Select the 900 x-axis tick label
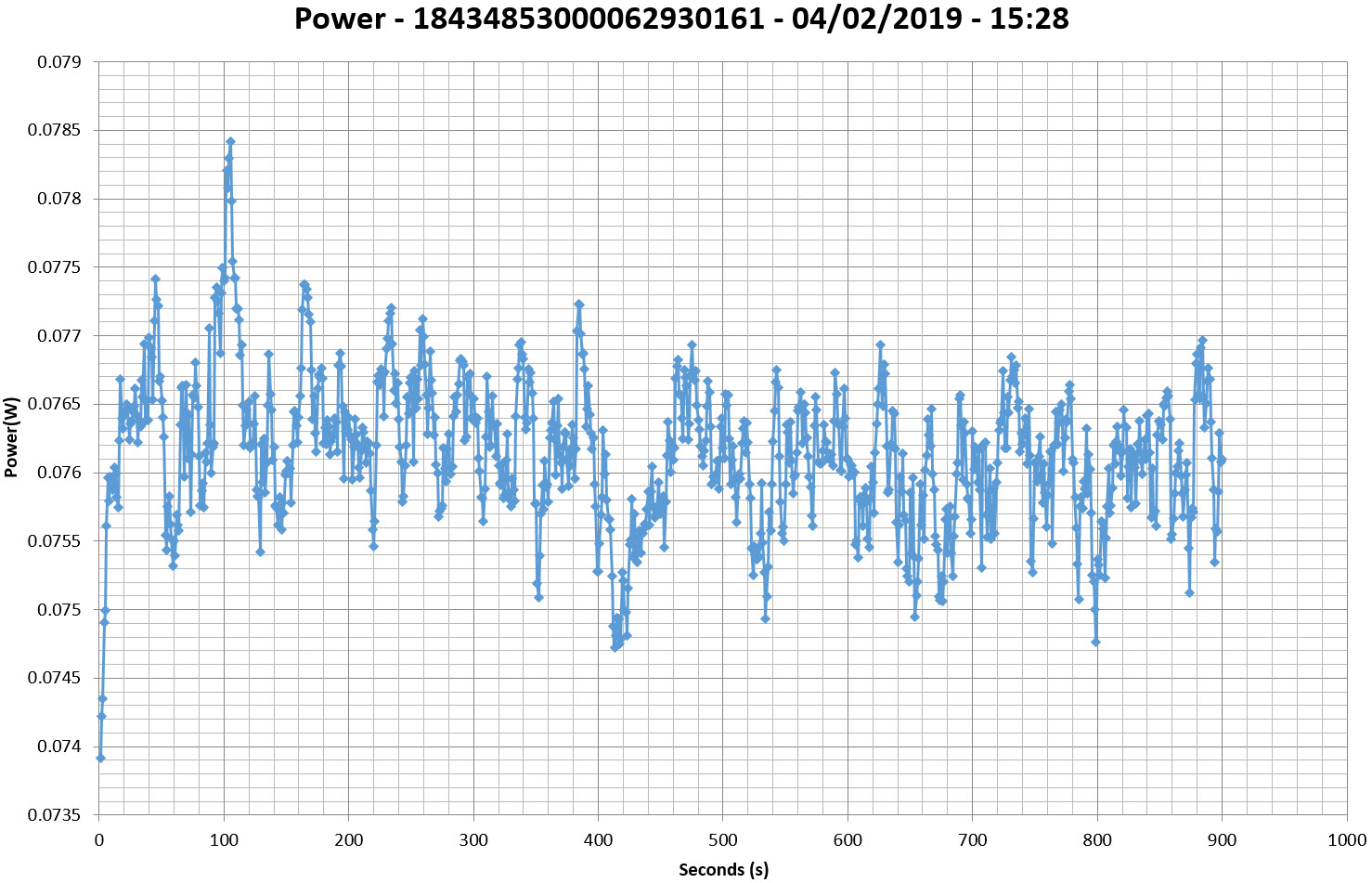Viewport: 1372px width, 883px height. 1222,840
